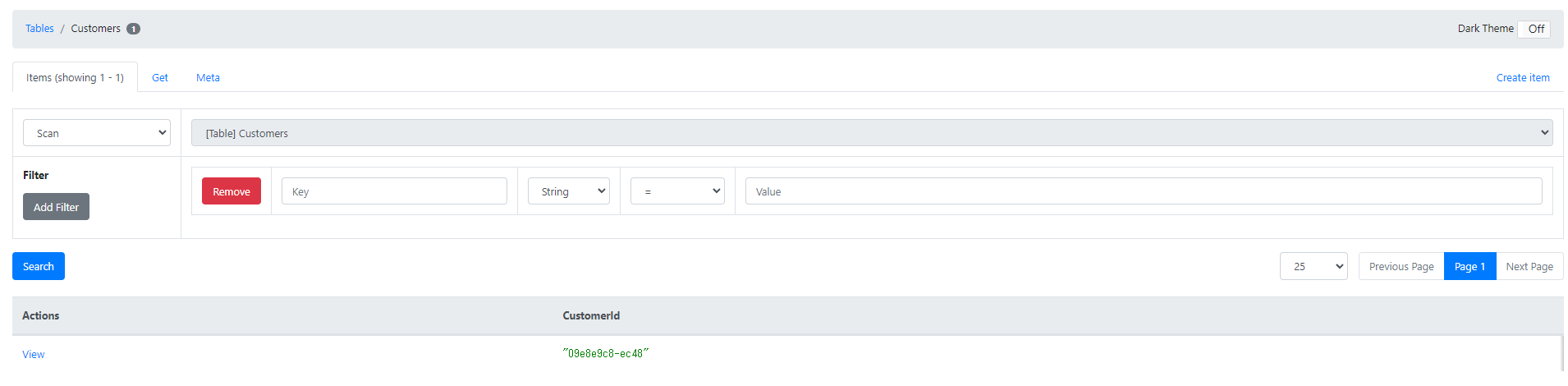This screenshot has height=386, width=1568.
Task: Click the Customers item count badge
Action: coord(133,29)
